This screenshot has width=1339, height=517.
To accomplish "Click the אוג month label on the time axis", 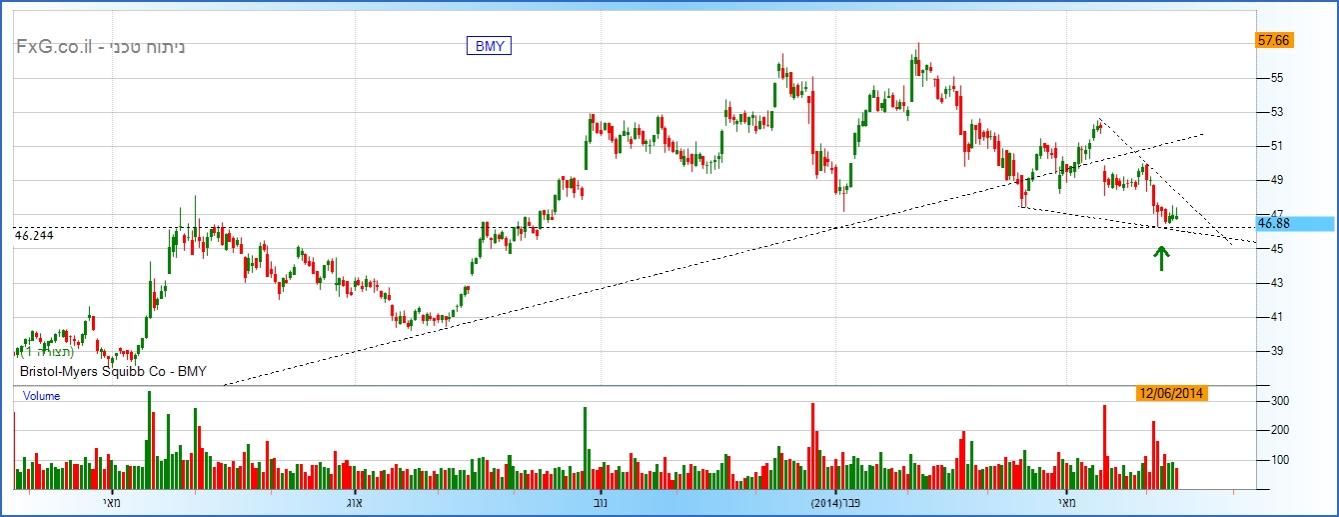I will coord(352,501).
